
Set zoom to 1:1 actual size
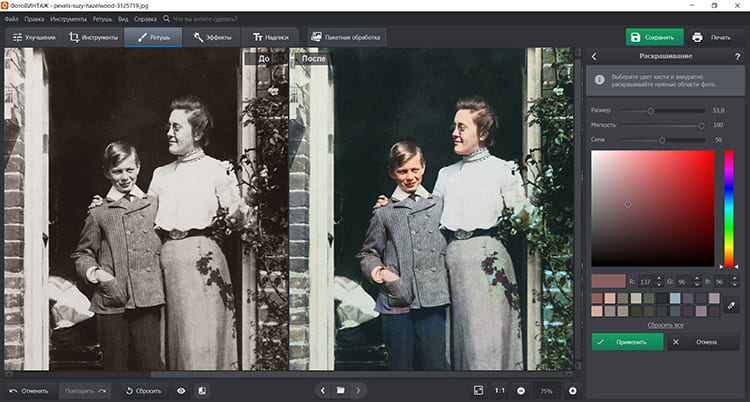coord(499,390)
